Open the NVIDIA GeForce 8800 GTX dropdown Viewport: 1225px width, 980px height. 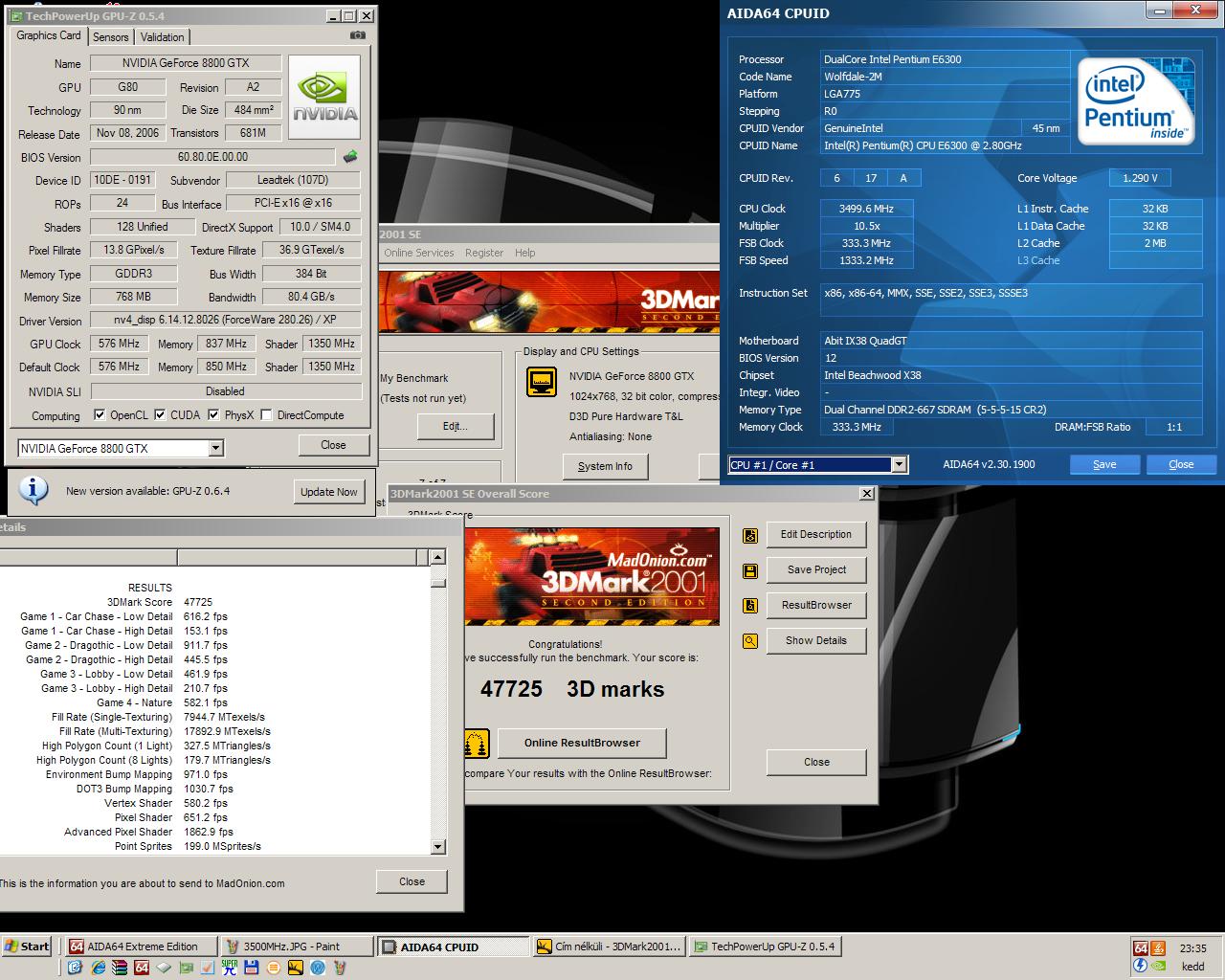pos(216,448)
